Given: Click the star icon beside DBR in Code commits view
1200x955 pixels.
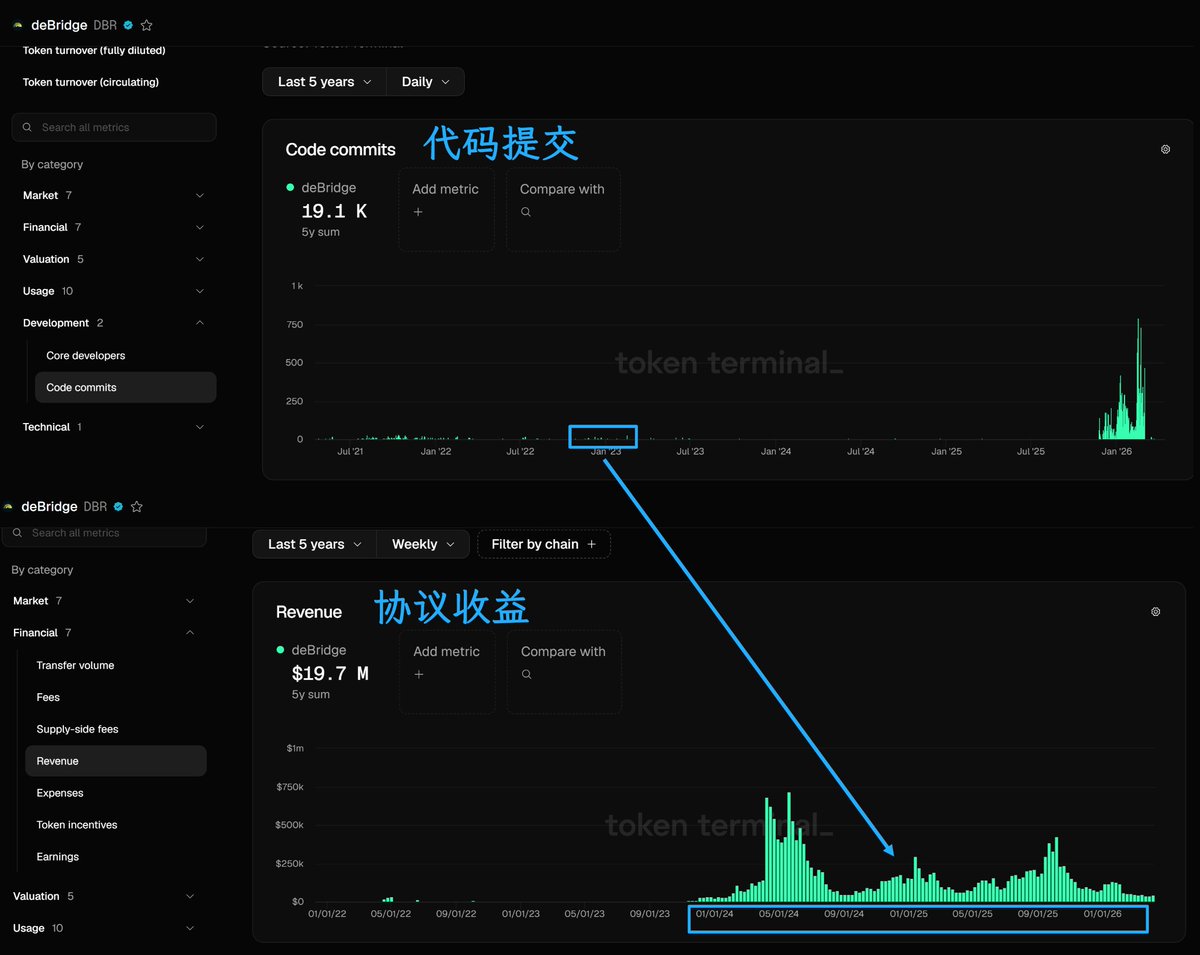Looking at the screenshot, I should pyautogui.click(x=147, y=25).
